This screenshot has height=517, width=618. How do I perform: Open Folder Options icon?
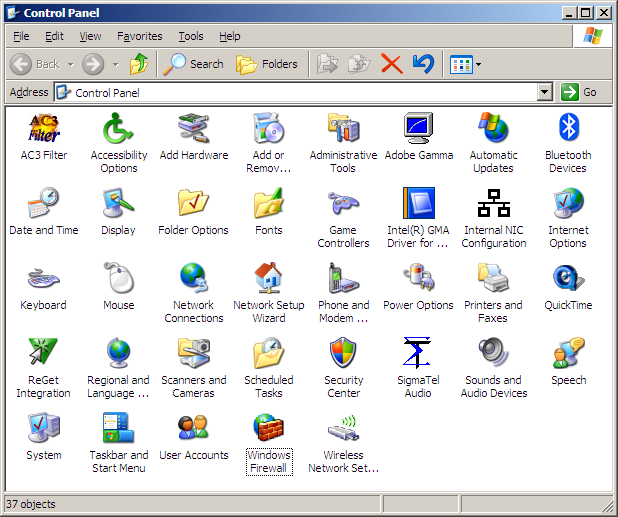(194, 203)
